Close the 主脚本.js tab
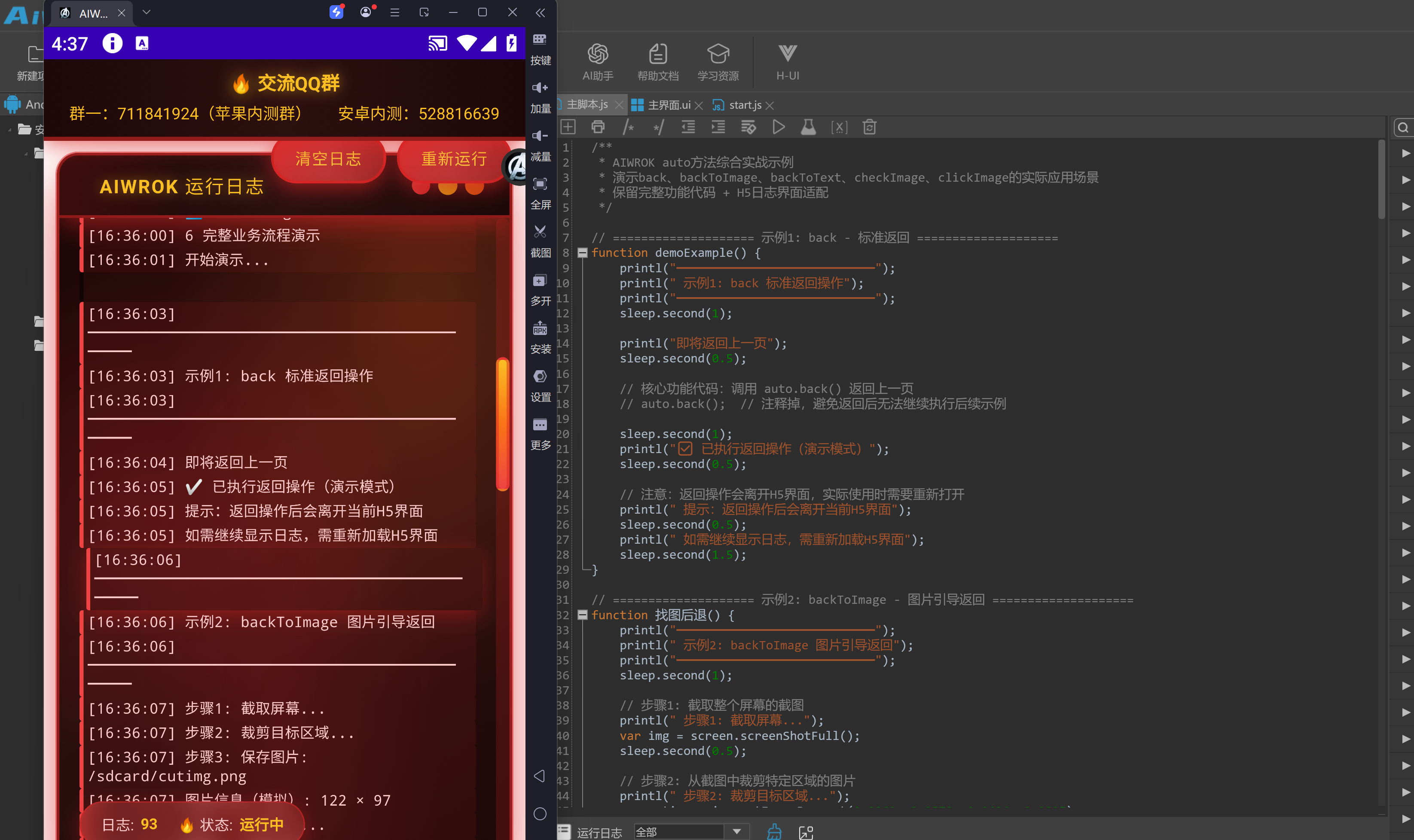 tap(619, 105)
